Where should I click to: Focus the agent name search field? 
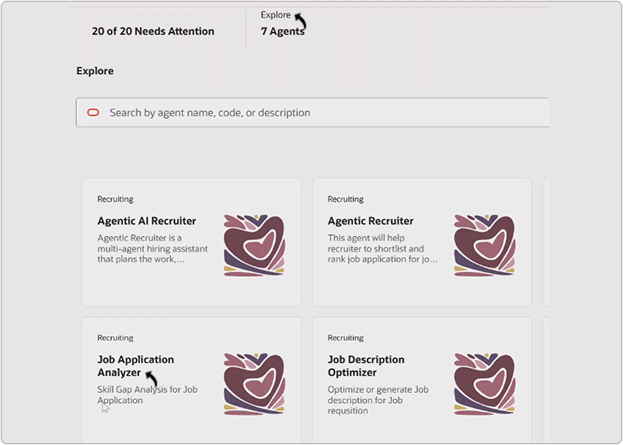coord(312,112)
